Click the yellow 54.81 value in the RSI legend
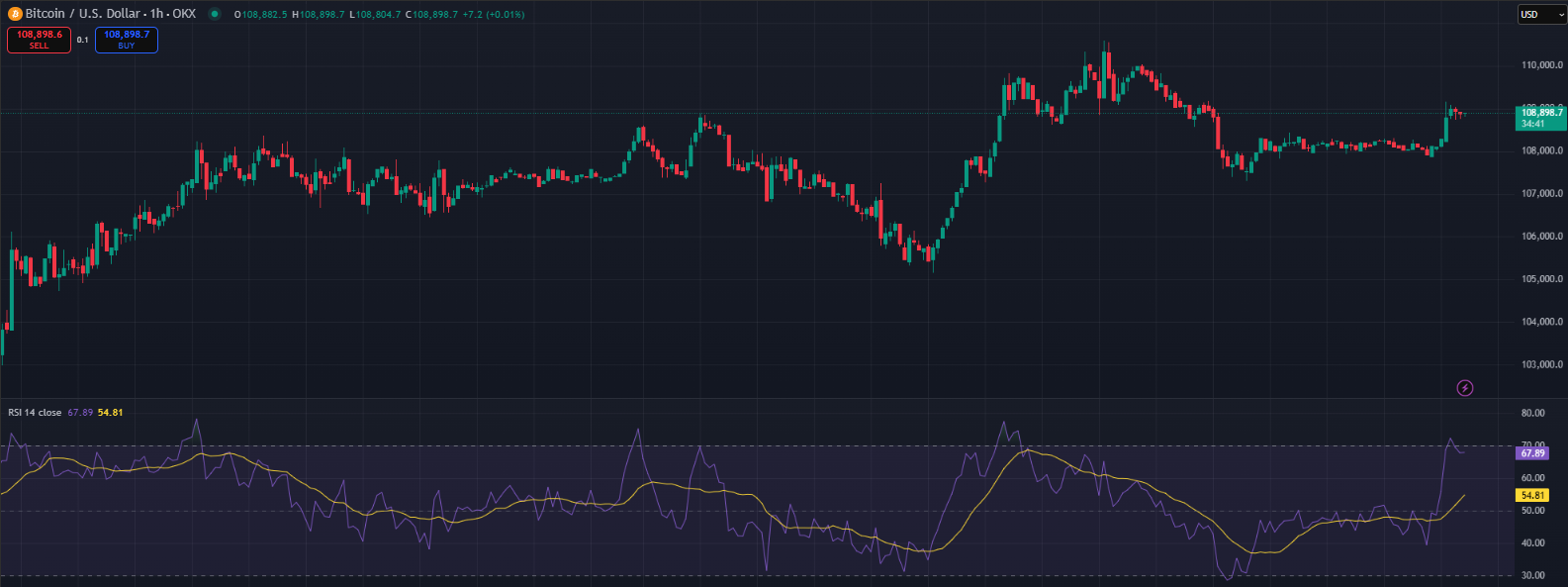This screenshot has width=1568, height=587. (111, 413)
